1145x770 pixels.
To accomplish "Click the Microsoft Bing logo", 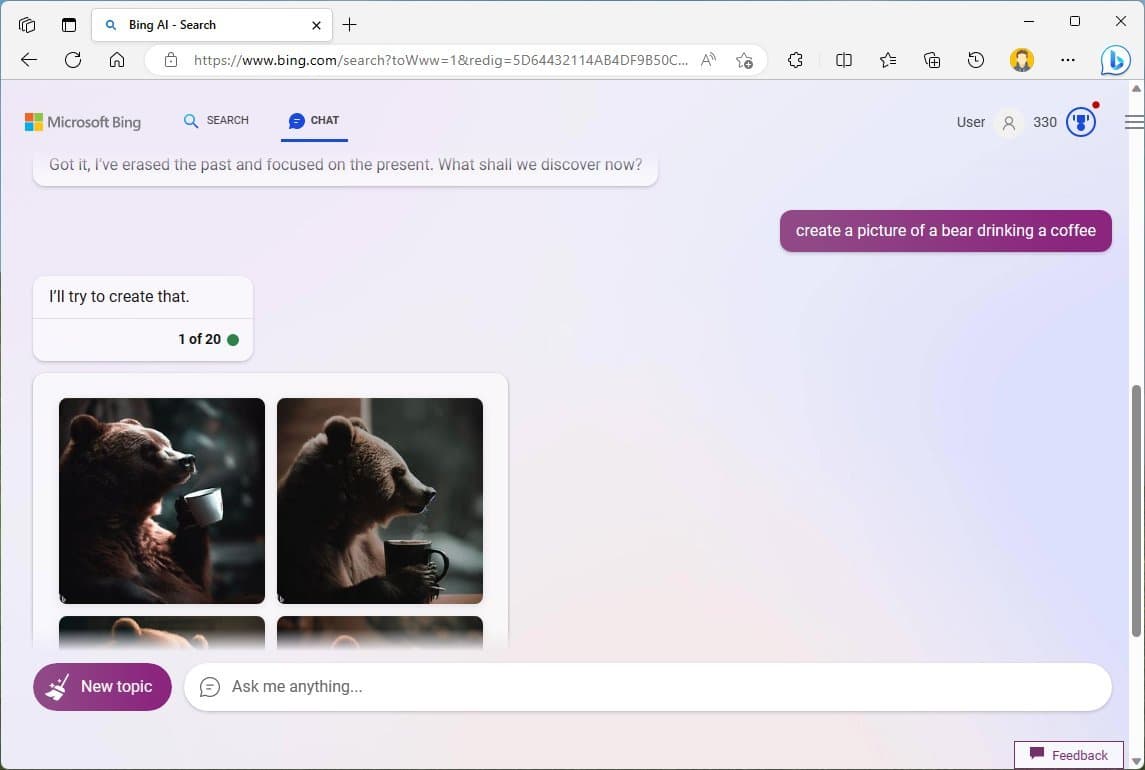I will click(x=83, y=121).
